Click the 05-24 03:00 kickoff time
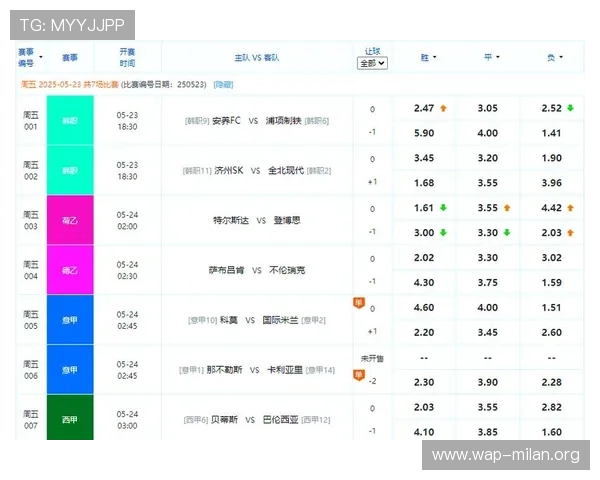Screen dimensions: 600x480 tap(127, 420)
